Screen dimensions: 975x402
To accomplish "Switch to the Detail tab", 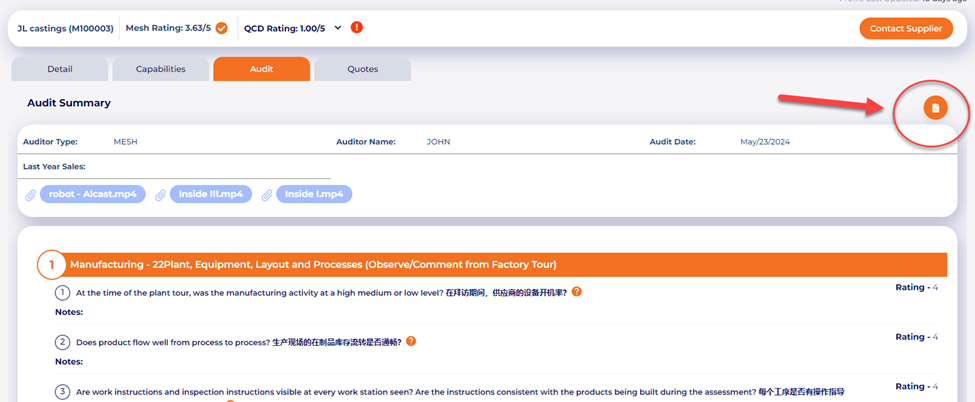I will click(59, 69).
